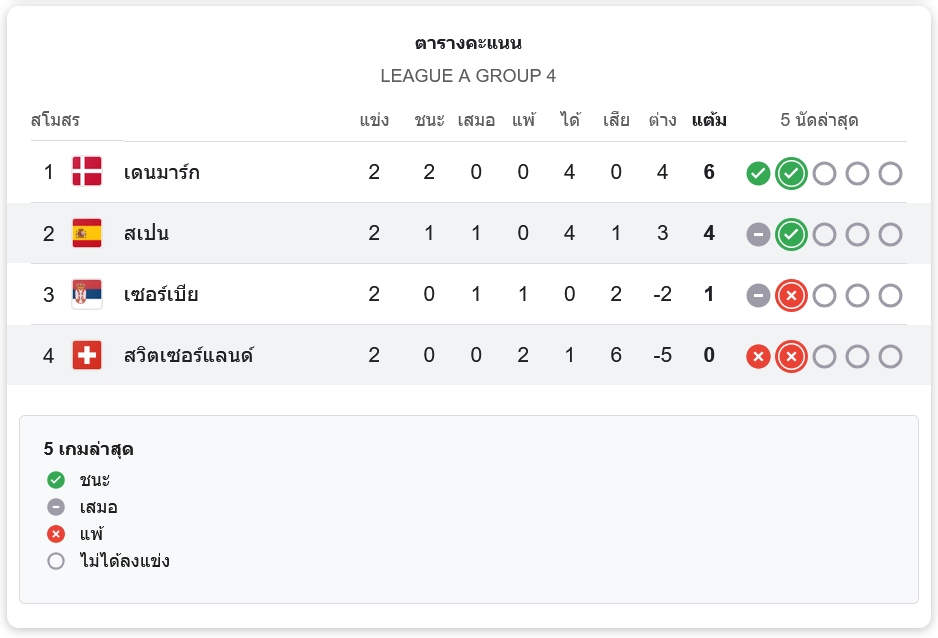Click Denmark's first green win icon

[758, 173]
